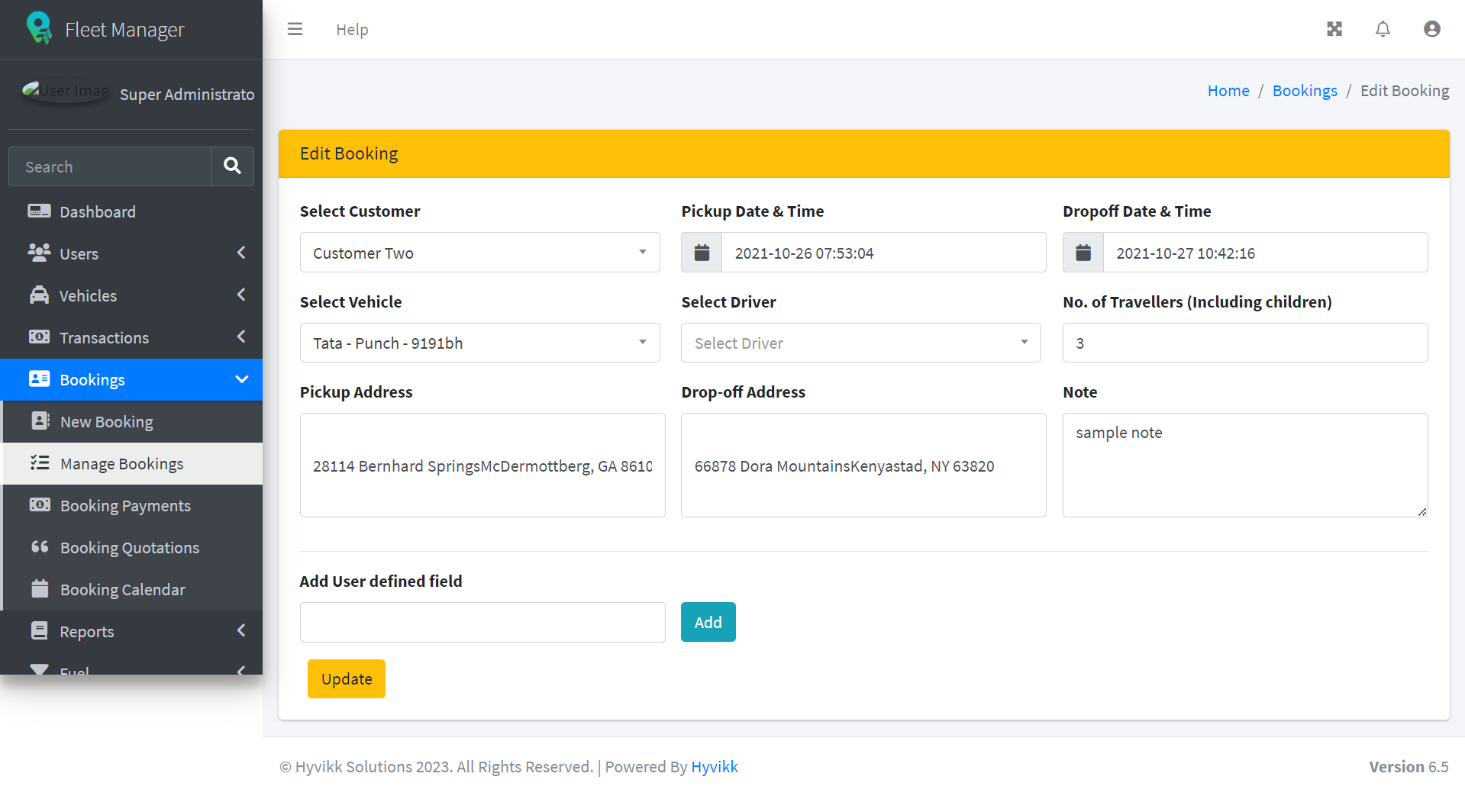Click the Pickup Date & Time field
Image resolution: width=1465 pixels, height=812 pixels.
(x=883, y=253)
